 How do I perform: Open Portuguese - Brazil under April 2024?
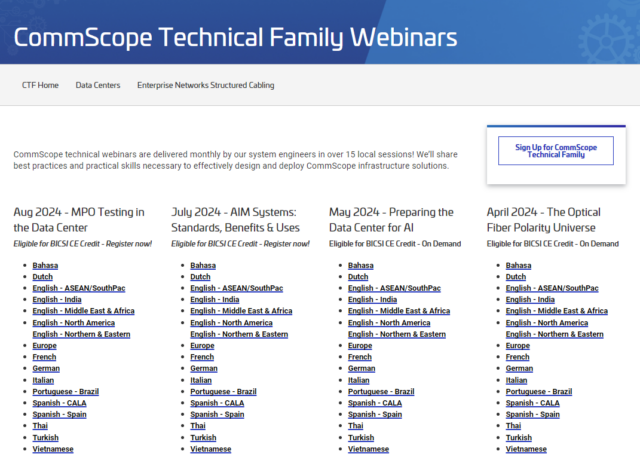tap(539, 392)
